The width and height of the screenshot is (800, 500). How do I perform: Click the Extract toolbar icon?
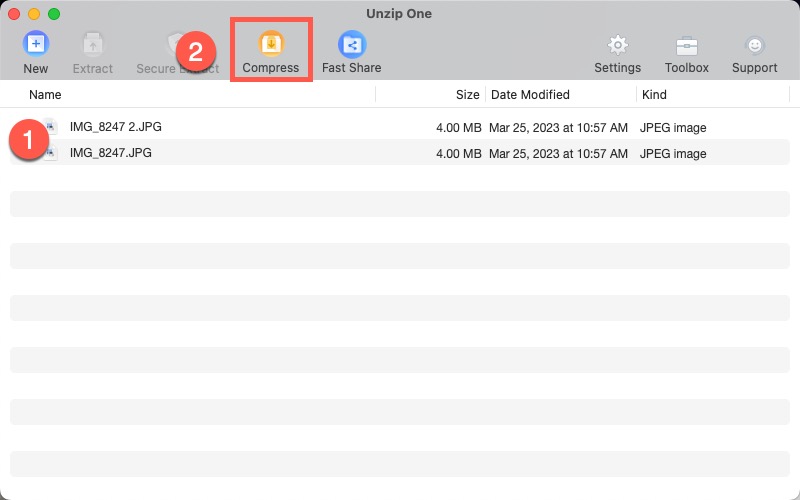click(x=93, y=45)
